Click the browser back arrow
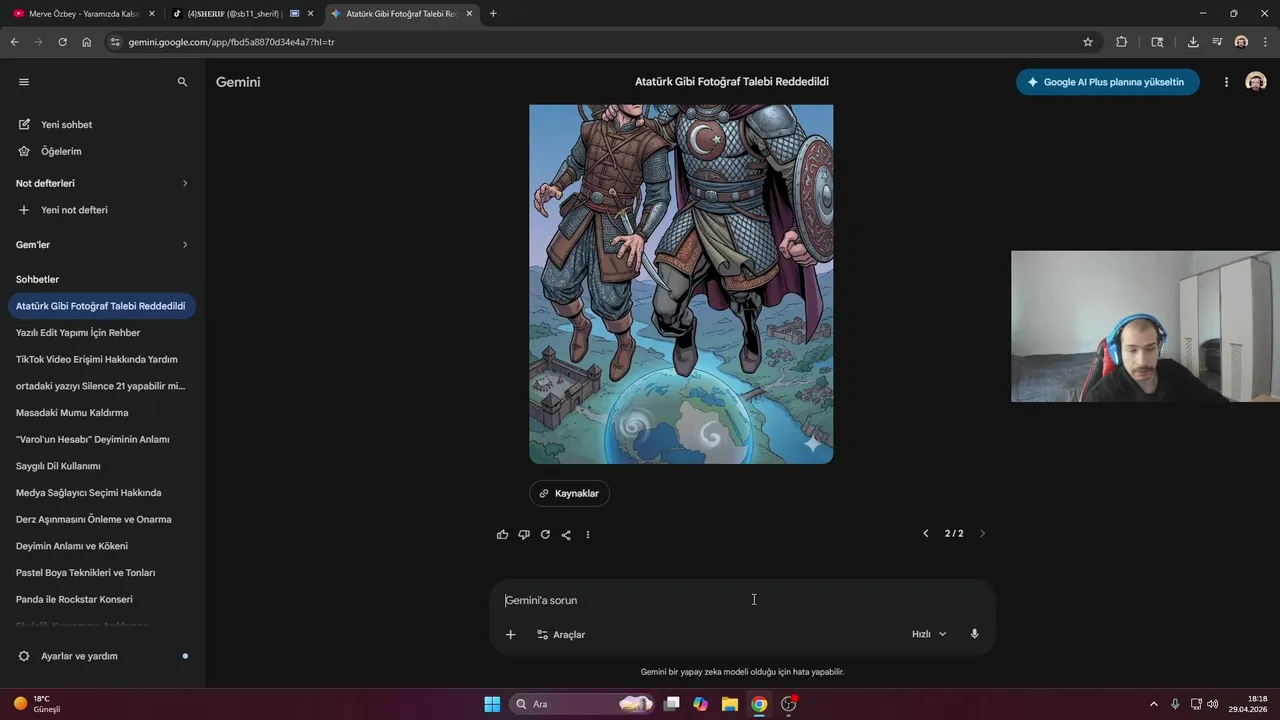This screenshot has width=1280, height=720. tap(14, 42)
